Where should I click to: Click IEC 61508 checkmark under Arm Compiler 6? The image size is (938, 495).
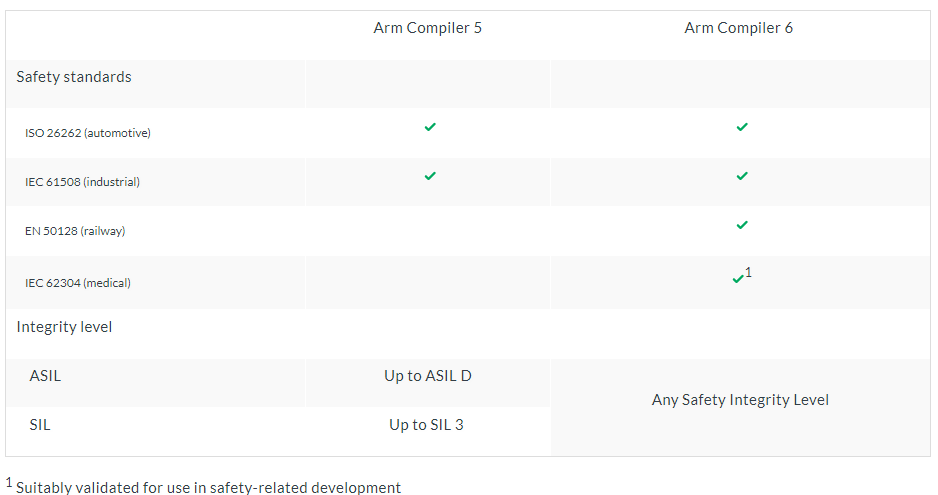coord(742,176)
